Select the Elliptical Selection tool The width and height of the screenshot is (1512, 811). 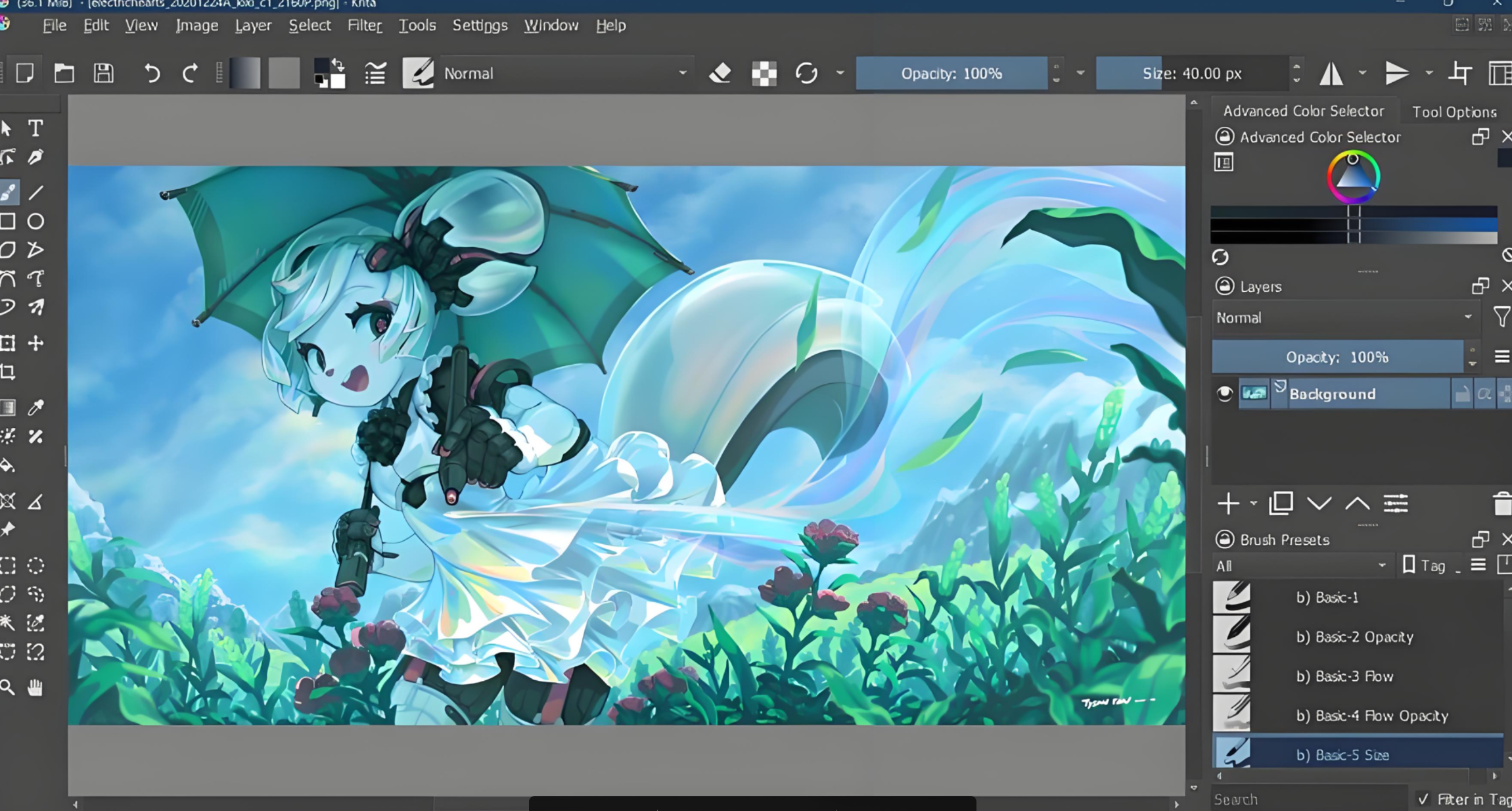pyautogui.click(x=35, y=566)
